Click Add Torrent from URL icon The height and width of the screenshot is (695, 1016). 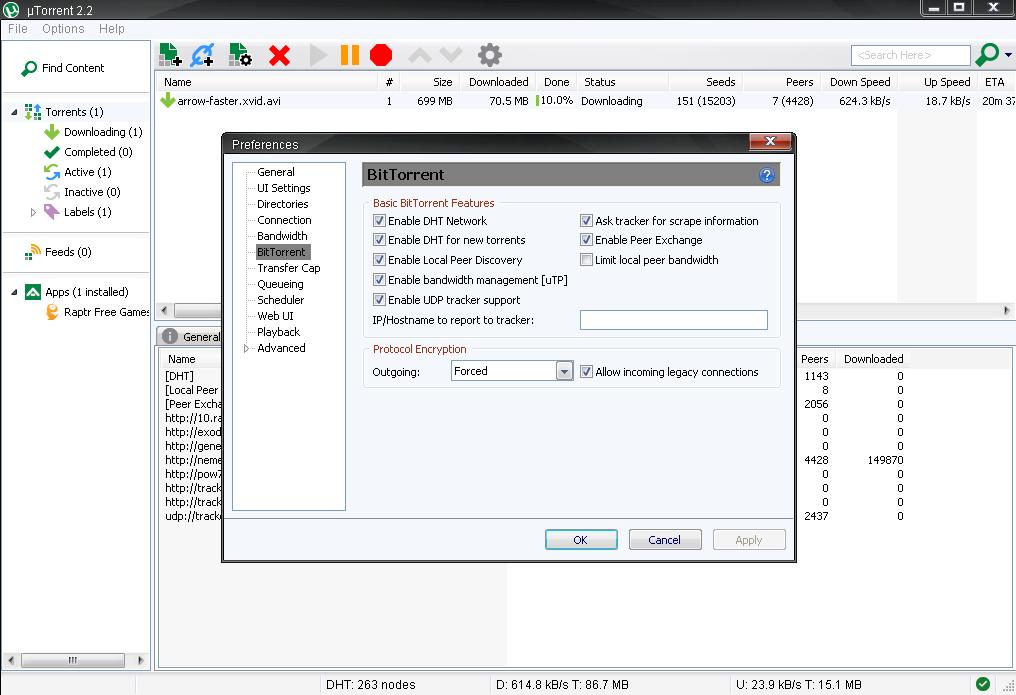pos(203,54)
